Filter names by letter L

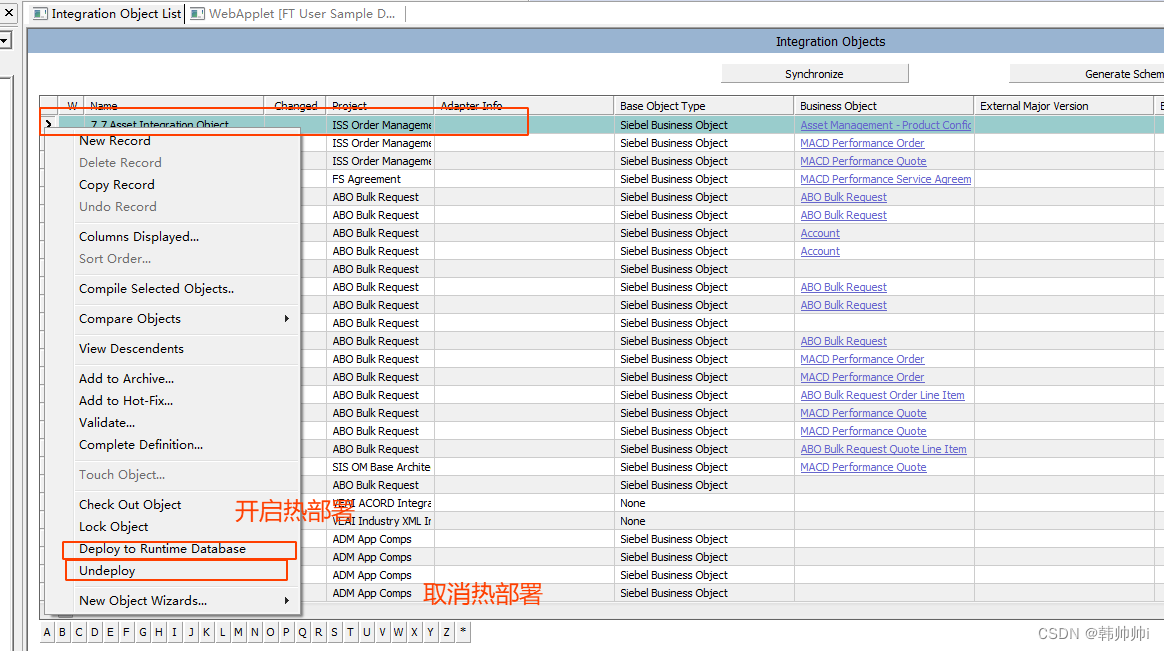tap(223, 632)
